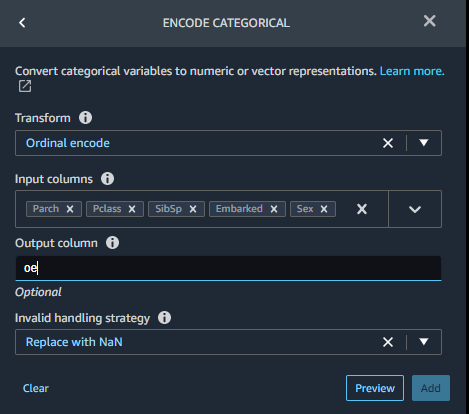Show info tooltip for Input columns
Screen dimensions: 469x414
coord(107,179)
